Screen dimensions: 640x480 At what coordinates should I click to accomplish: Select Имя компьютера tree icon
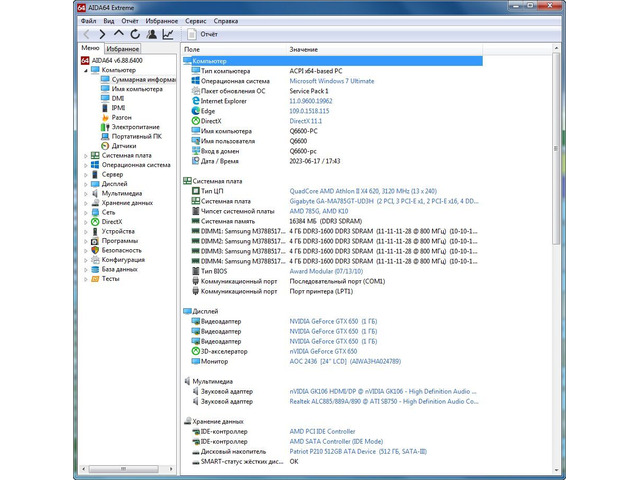(x=105, y=89)
